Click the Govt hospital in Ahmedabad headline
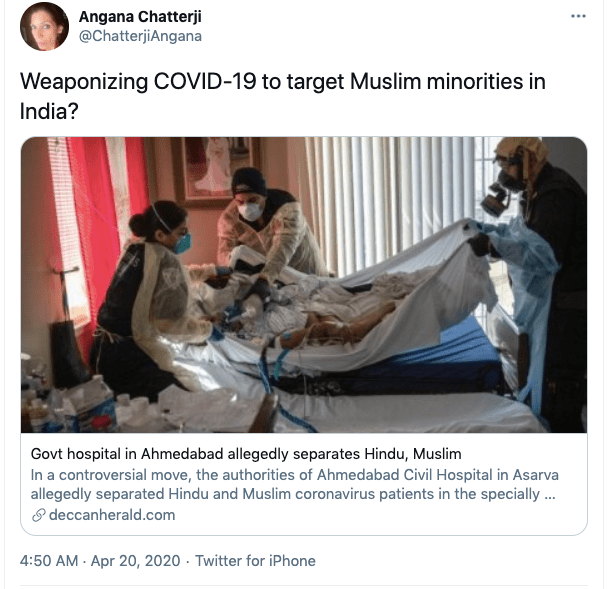The width and height of the screenshot is (607, 589). (x=246, y=454)
